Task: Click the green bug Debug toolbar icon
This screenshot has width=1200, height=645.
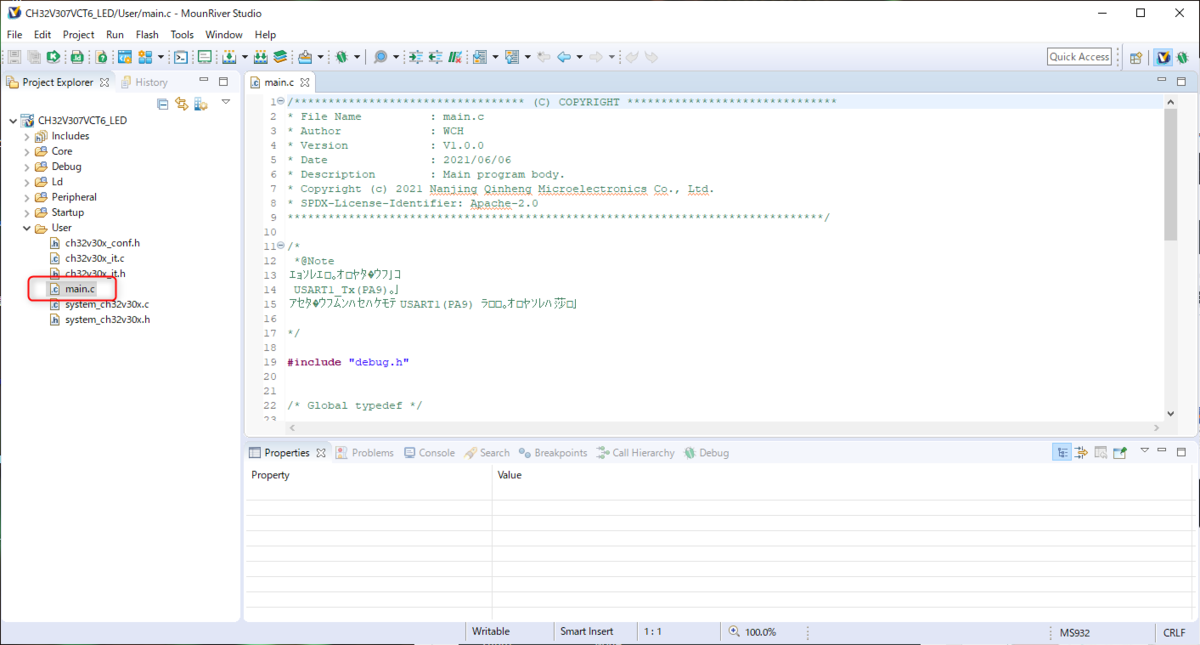Action: click(x=342, y=57)
